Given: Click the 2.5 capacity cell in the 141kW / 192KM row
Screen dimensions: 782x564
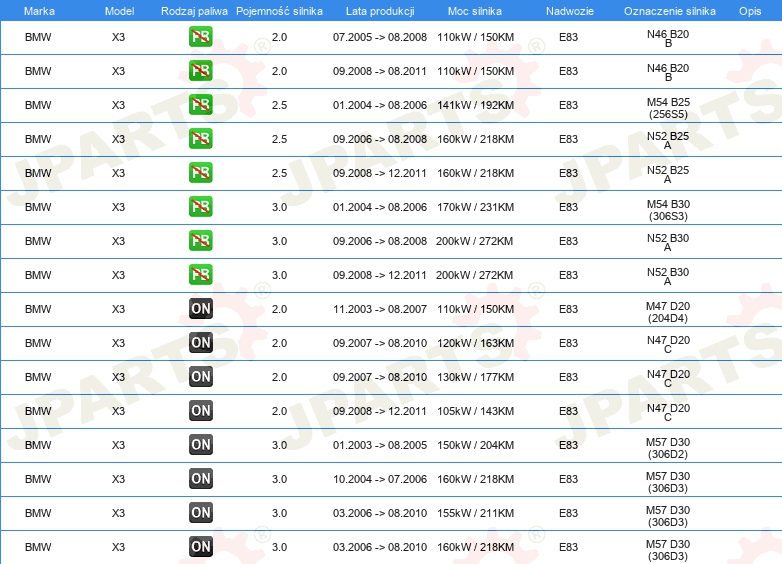Looking at the screenshot, I should (x=279, y=105).
